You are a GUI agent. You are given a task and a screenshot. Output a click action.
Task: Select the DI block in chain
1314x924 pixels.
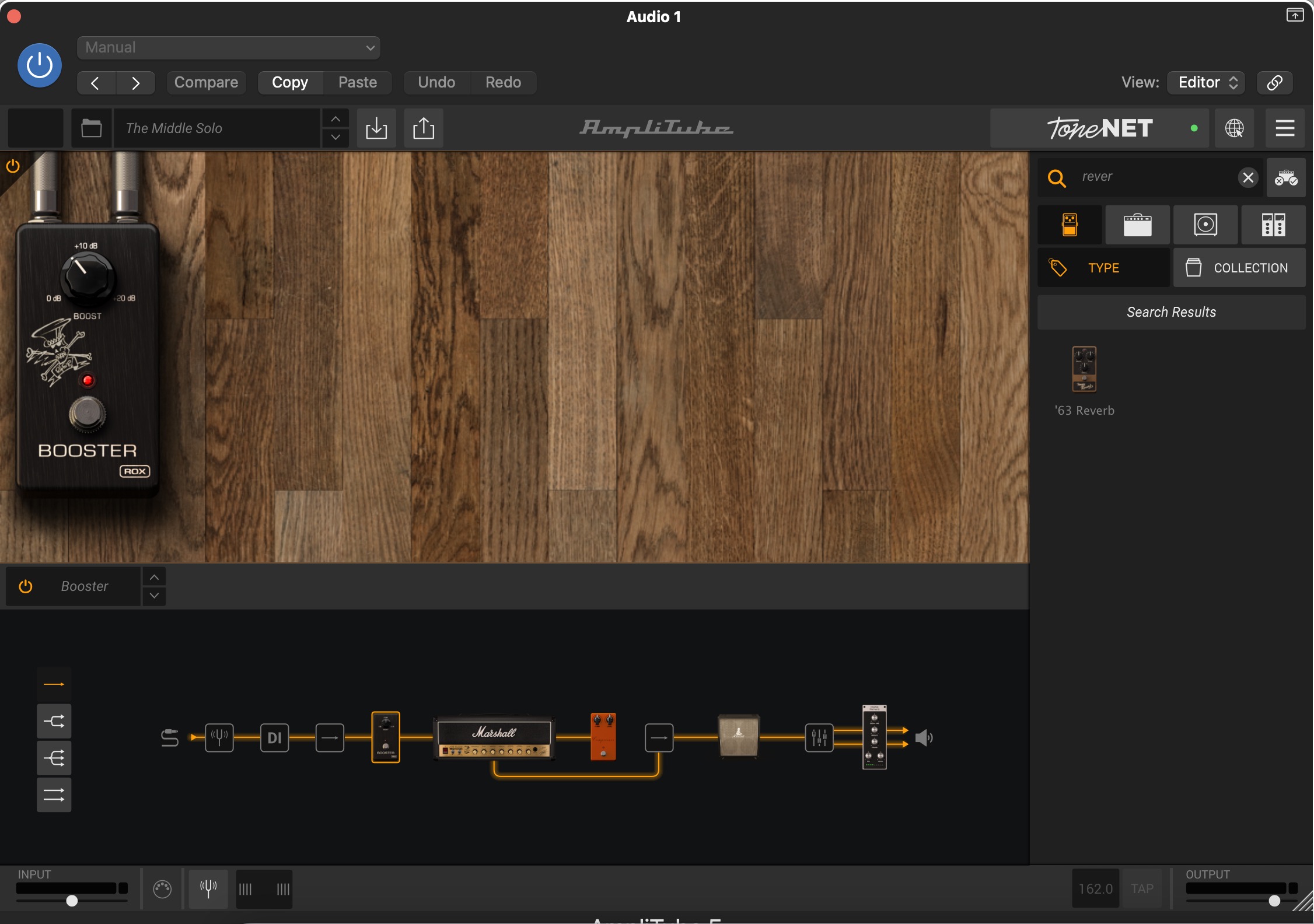tap(274, 738)
